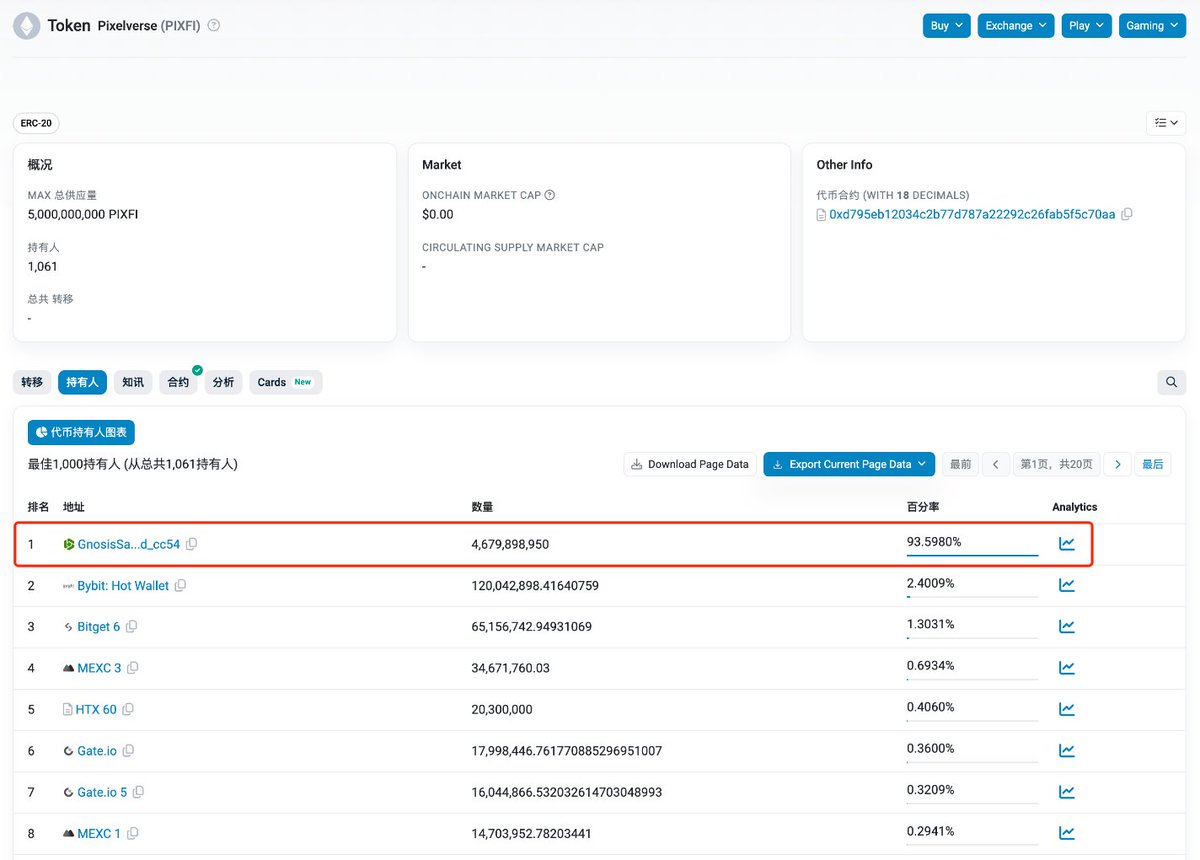Expand the Export Current Page Data dropdown
The height and width of the screenshot is (860, 1200).
click(850, 464)
